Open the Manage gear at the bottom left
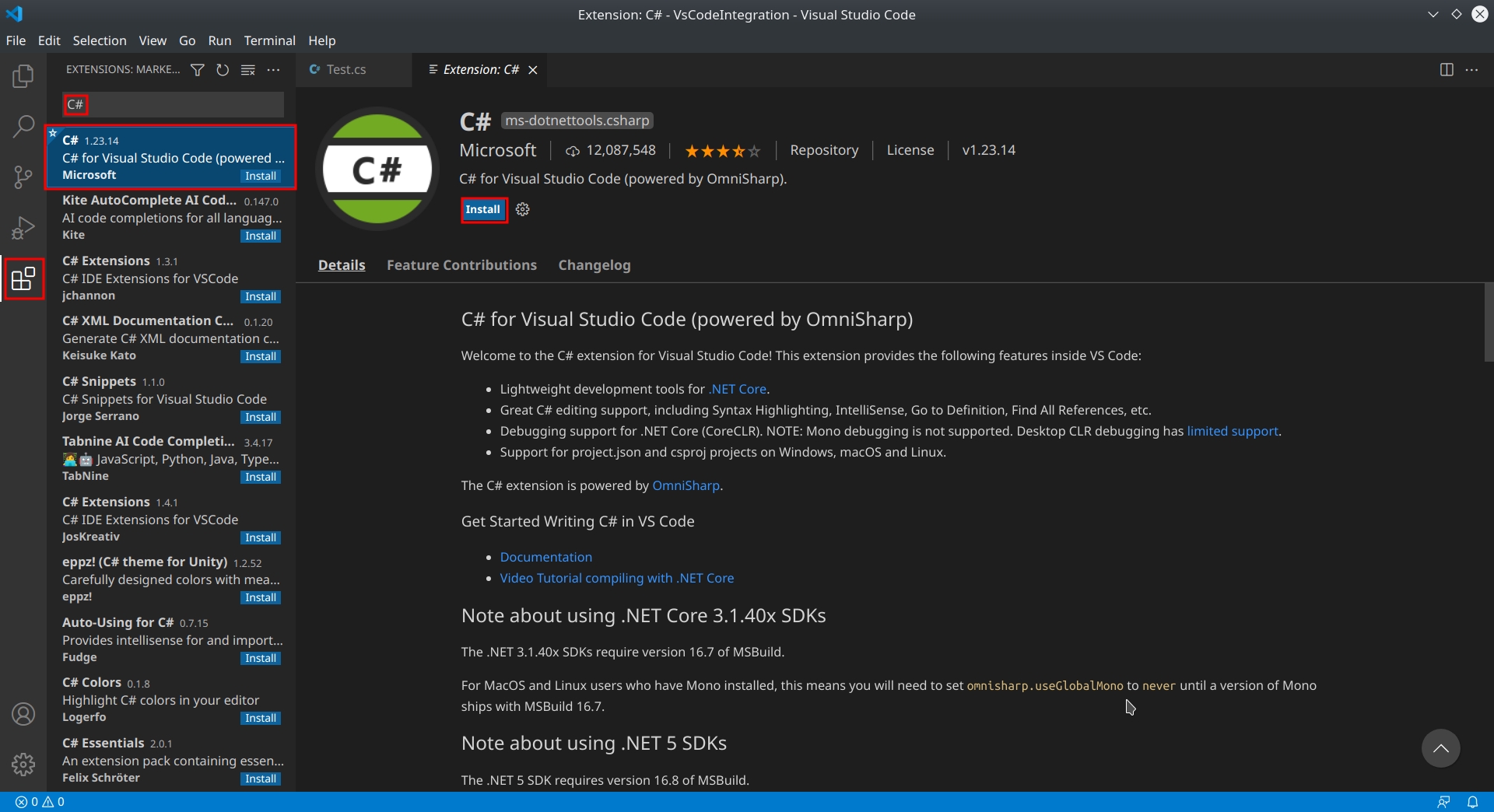Viewport: 1494px width, 812px height. tap(23, 765)
